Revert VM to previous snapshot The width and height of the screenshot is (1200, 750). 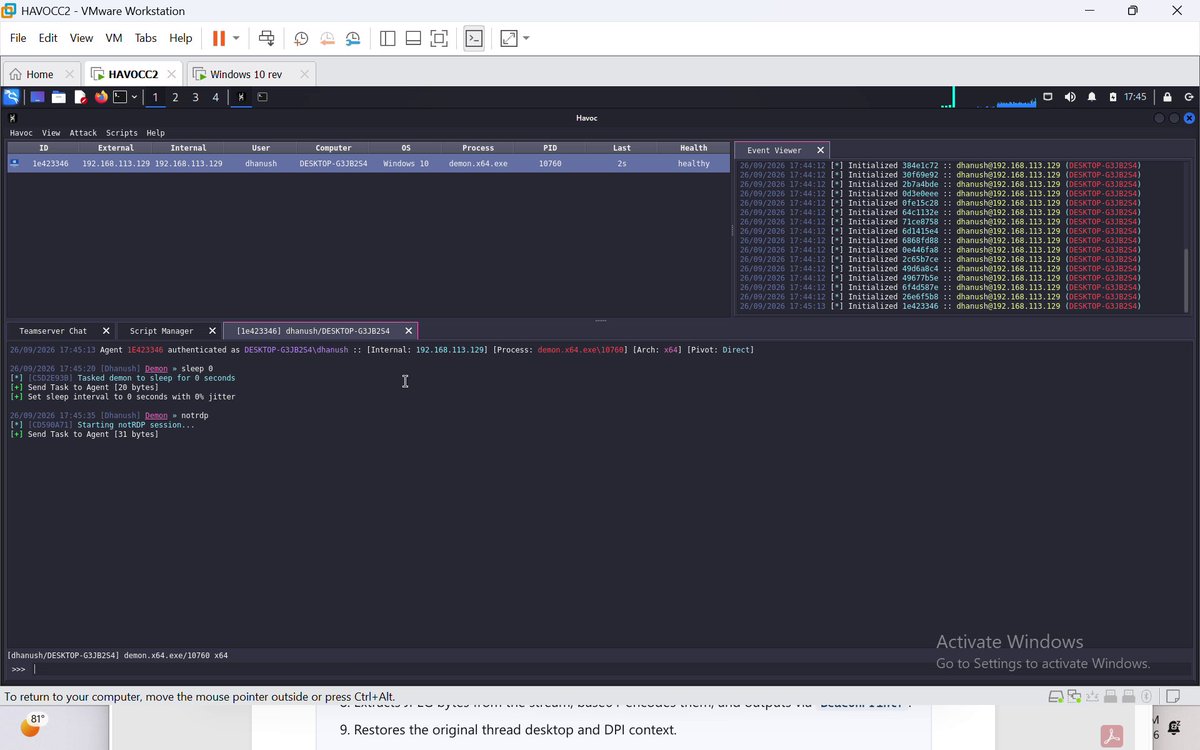coord(327,38)
